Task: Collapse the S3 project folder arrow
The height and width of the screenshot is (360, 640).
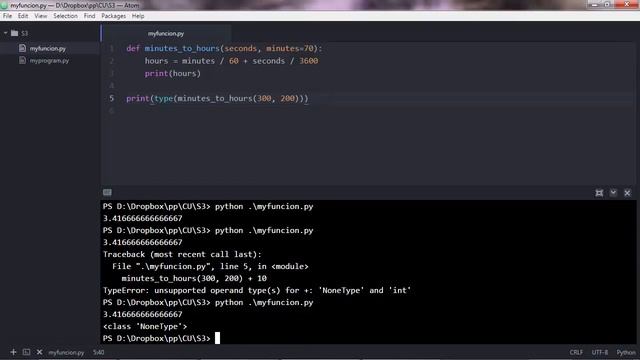Action: pyautogui.click(x=6, y=33)
